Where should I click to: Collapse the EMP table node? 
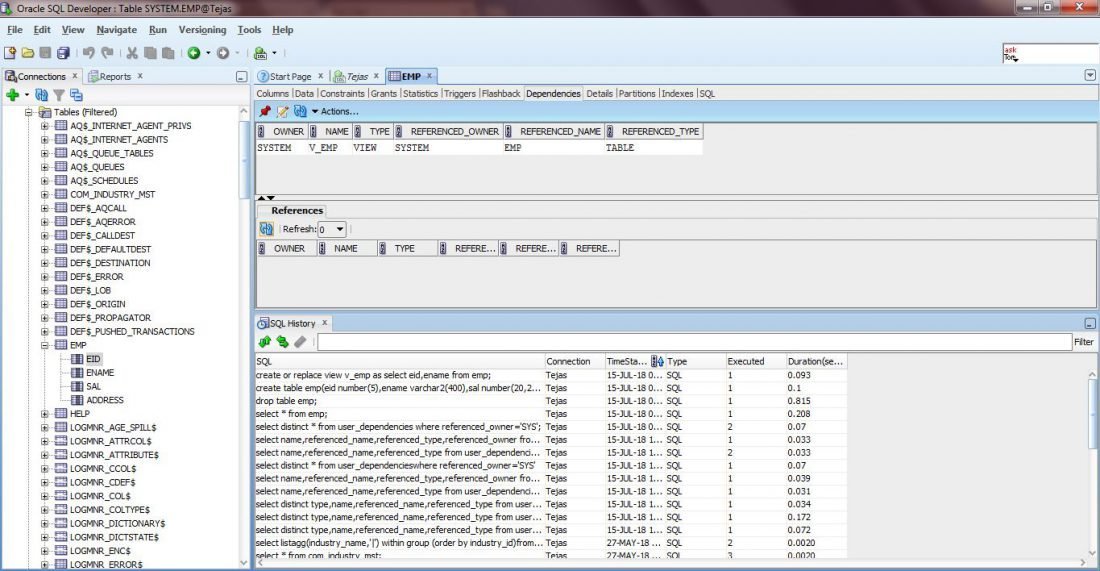coord(45,345)
